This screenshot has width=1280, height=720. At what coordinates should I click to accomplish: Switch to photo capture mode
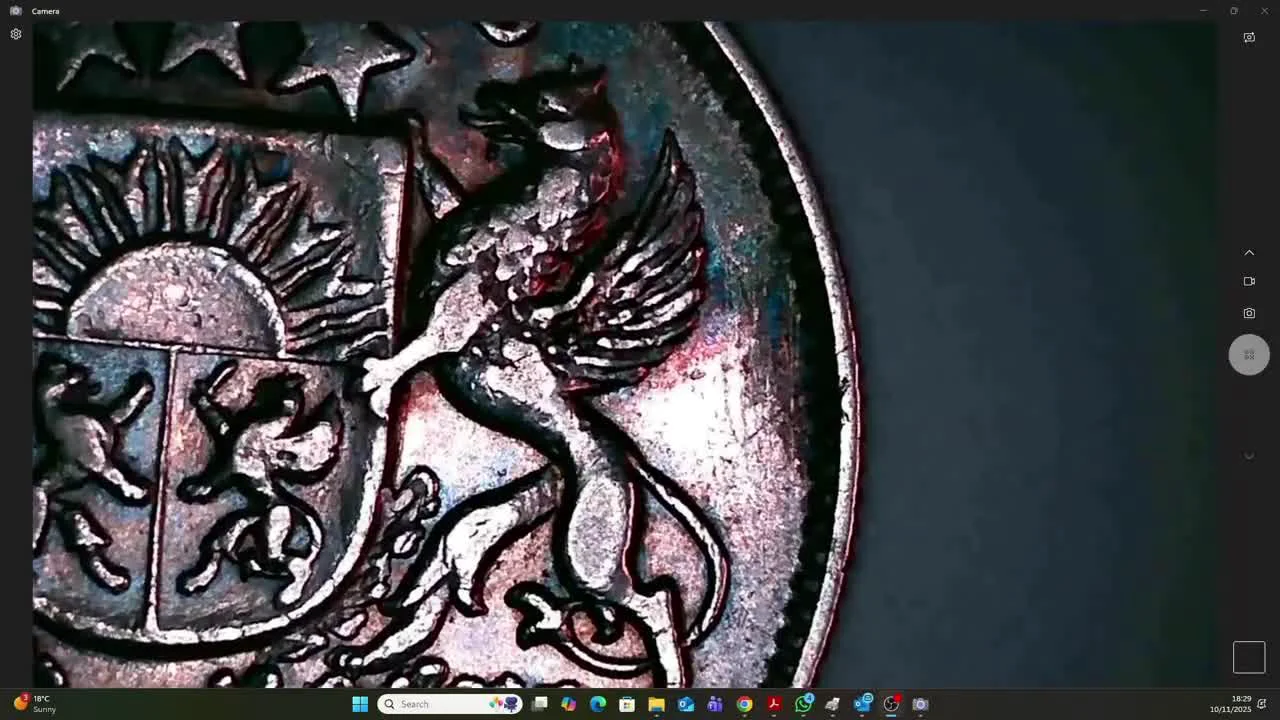(x=1249, y=313)
